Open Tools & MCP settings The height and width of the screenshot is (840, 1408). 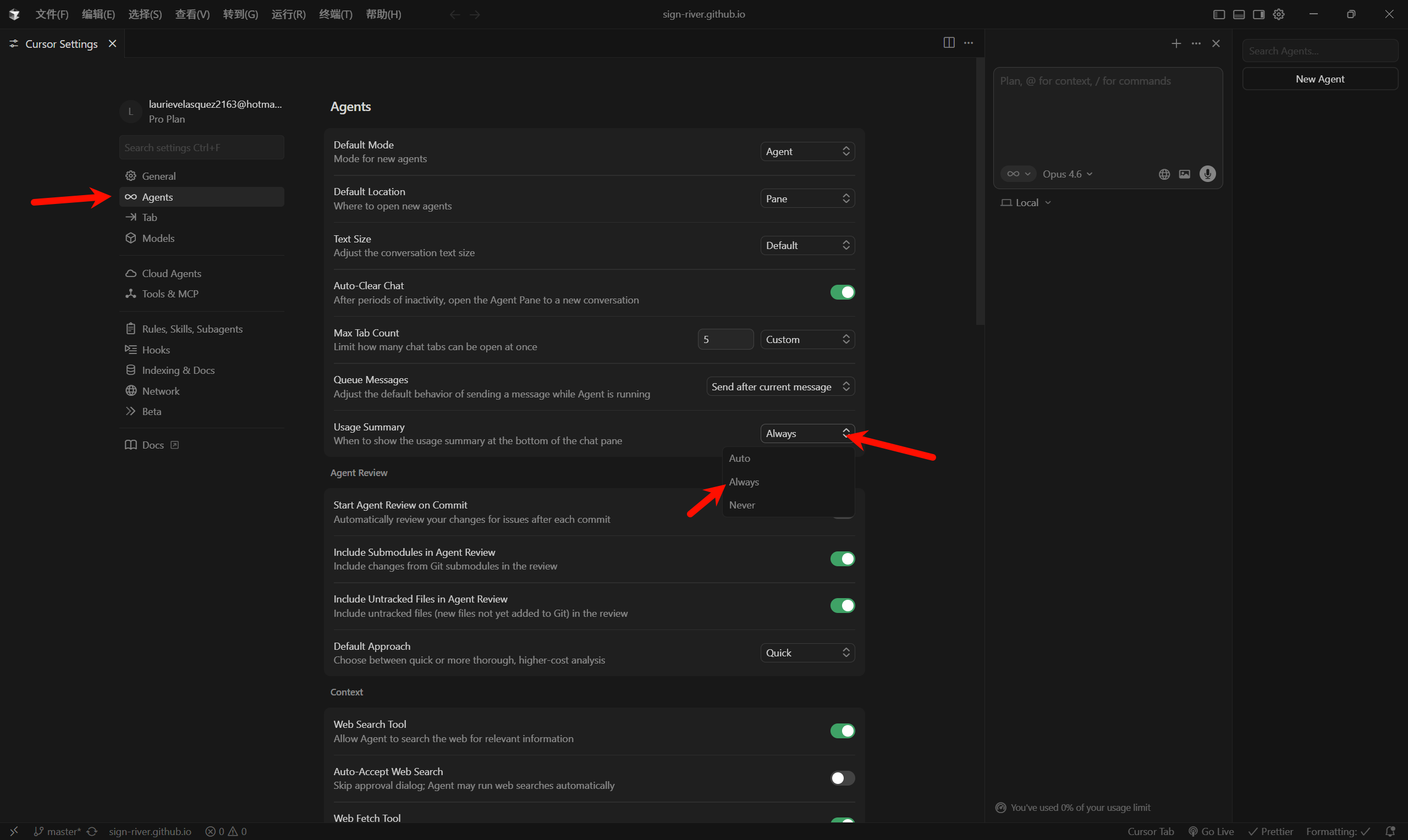pyautogui.click(x=201, y=294)
